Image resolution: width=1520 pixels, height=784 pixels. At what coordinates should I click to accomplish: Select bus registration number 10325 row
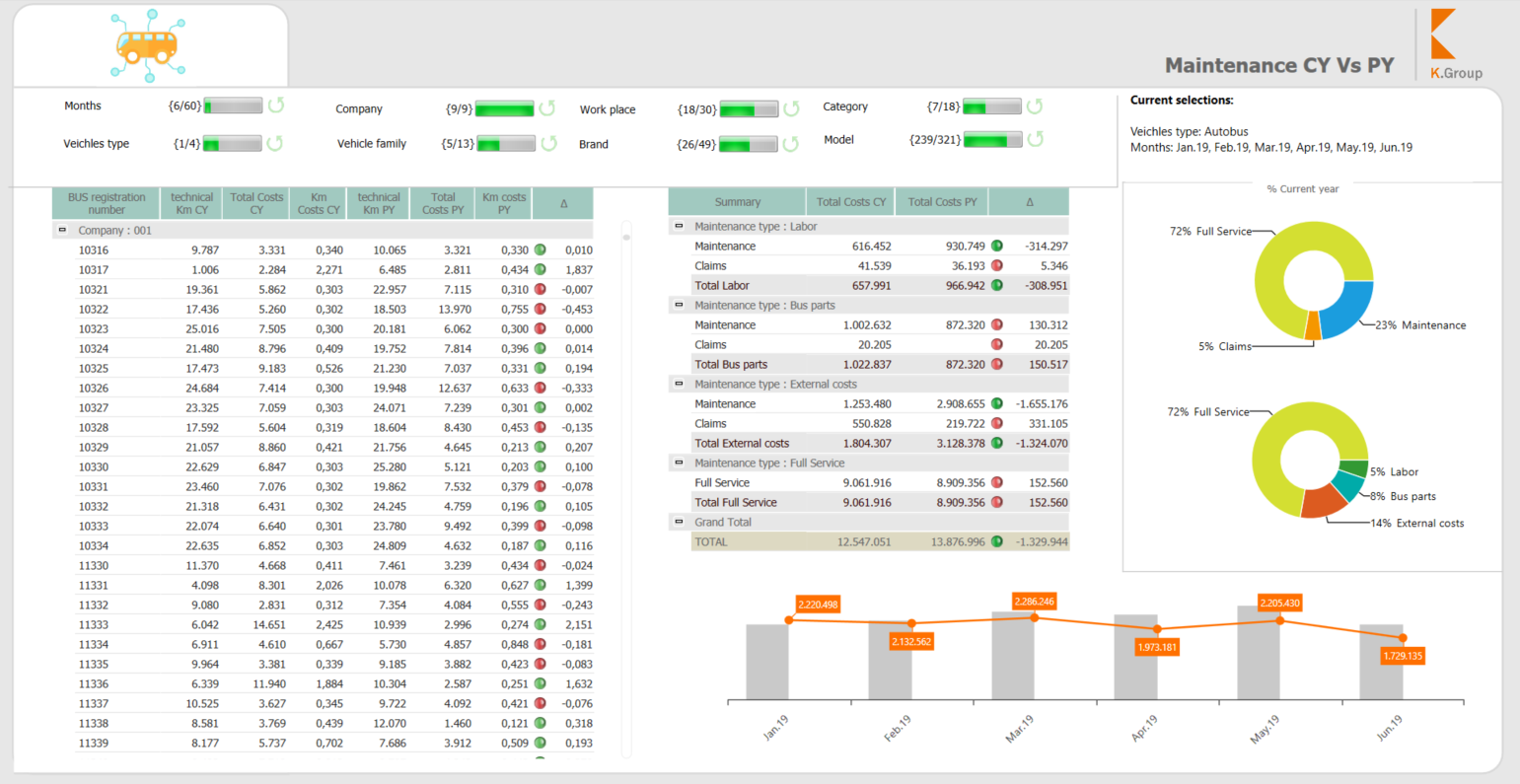(94, 368)
